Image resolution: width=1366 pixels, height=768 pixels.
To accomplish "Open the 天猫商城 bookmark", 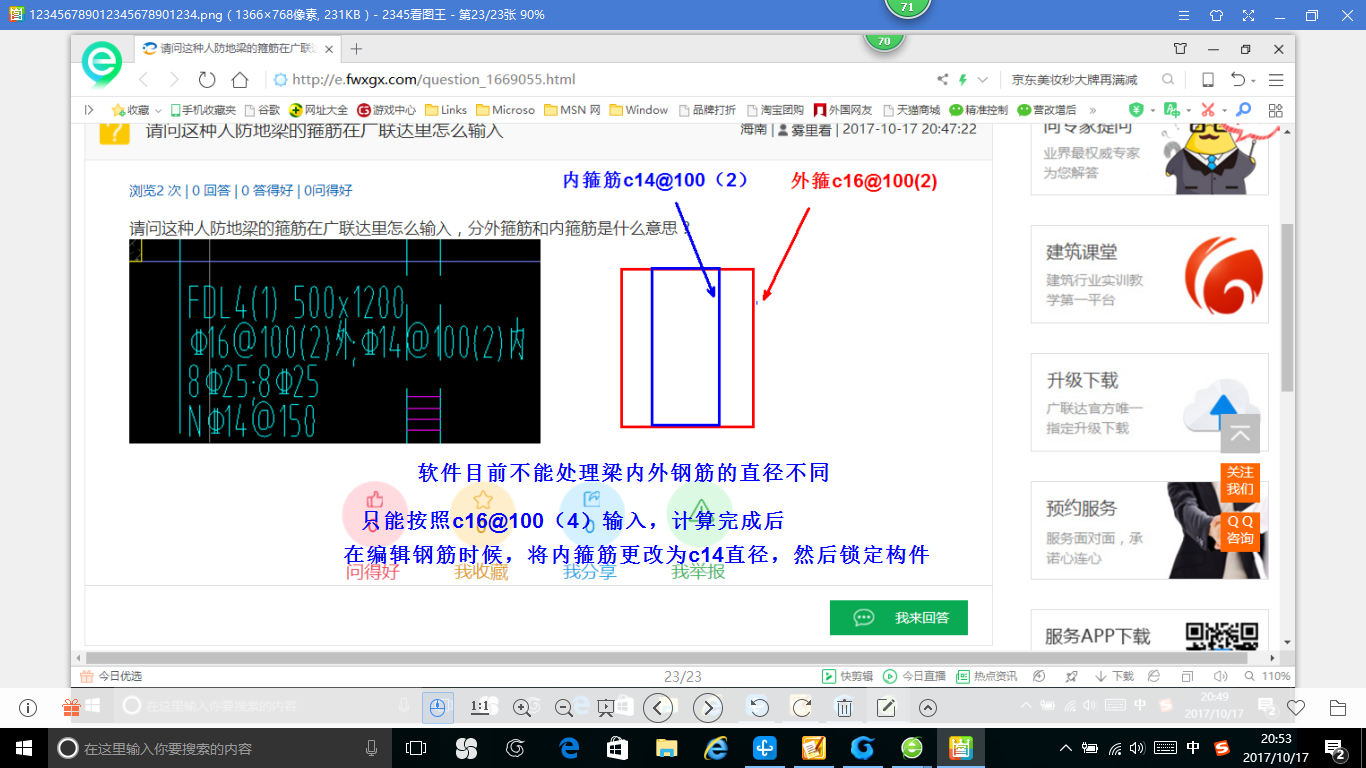I will pyautogui.click(x=910, y=110).
